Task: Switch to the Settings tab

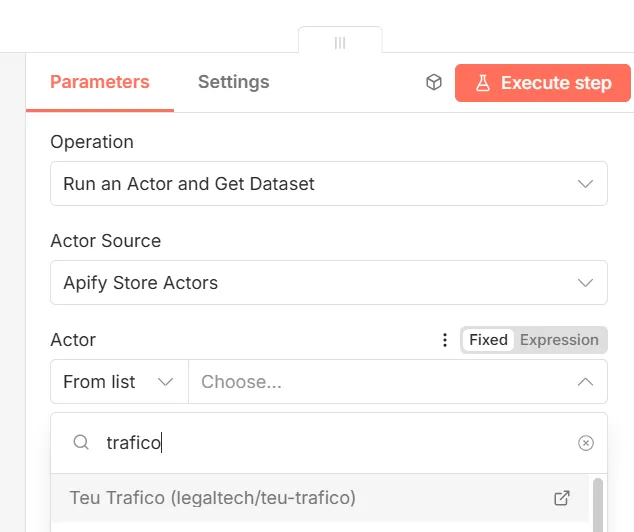Action: (233, 82)
